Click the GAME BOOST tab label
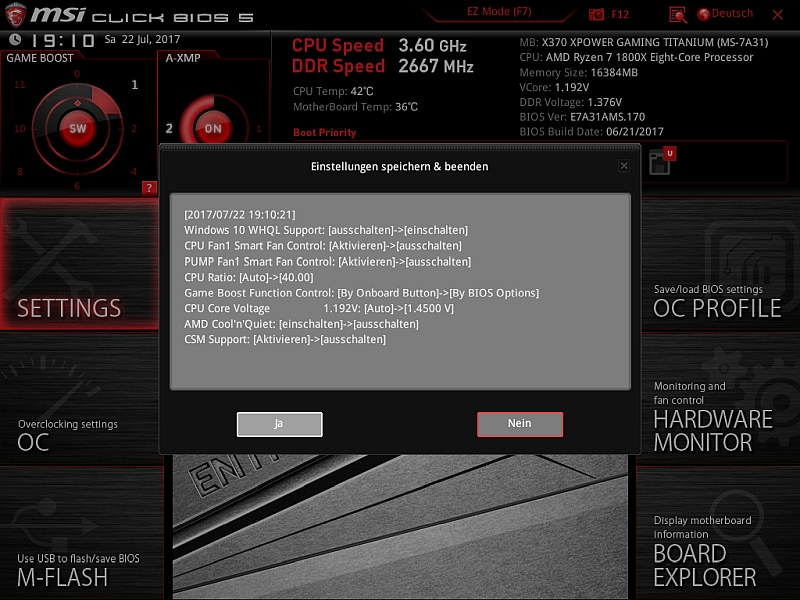This screenshot has height=600, width=800. click(x=40, y=58)
